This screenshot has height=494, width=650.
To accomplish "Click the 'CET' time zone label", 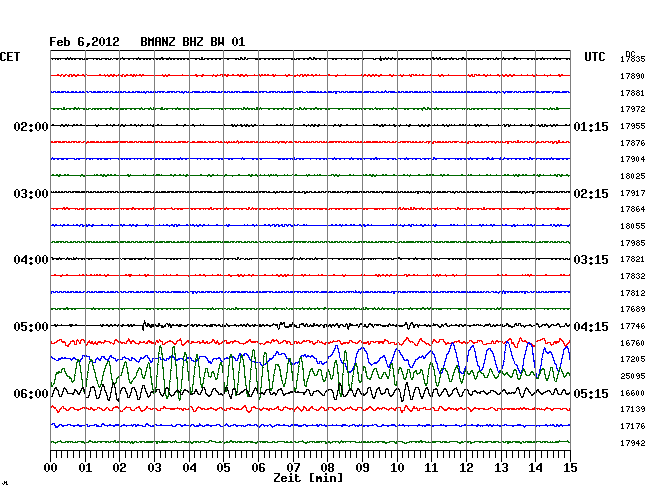I will 10,57.
